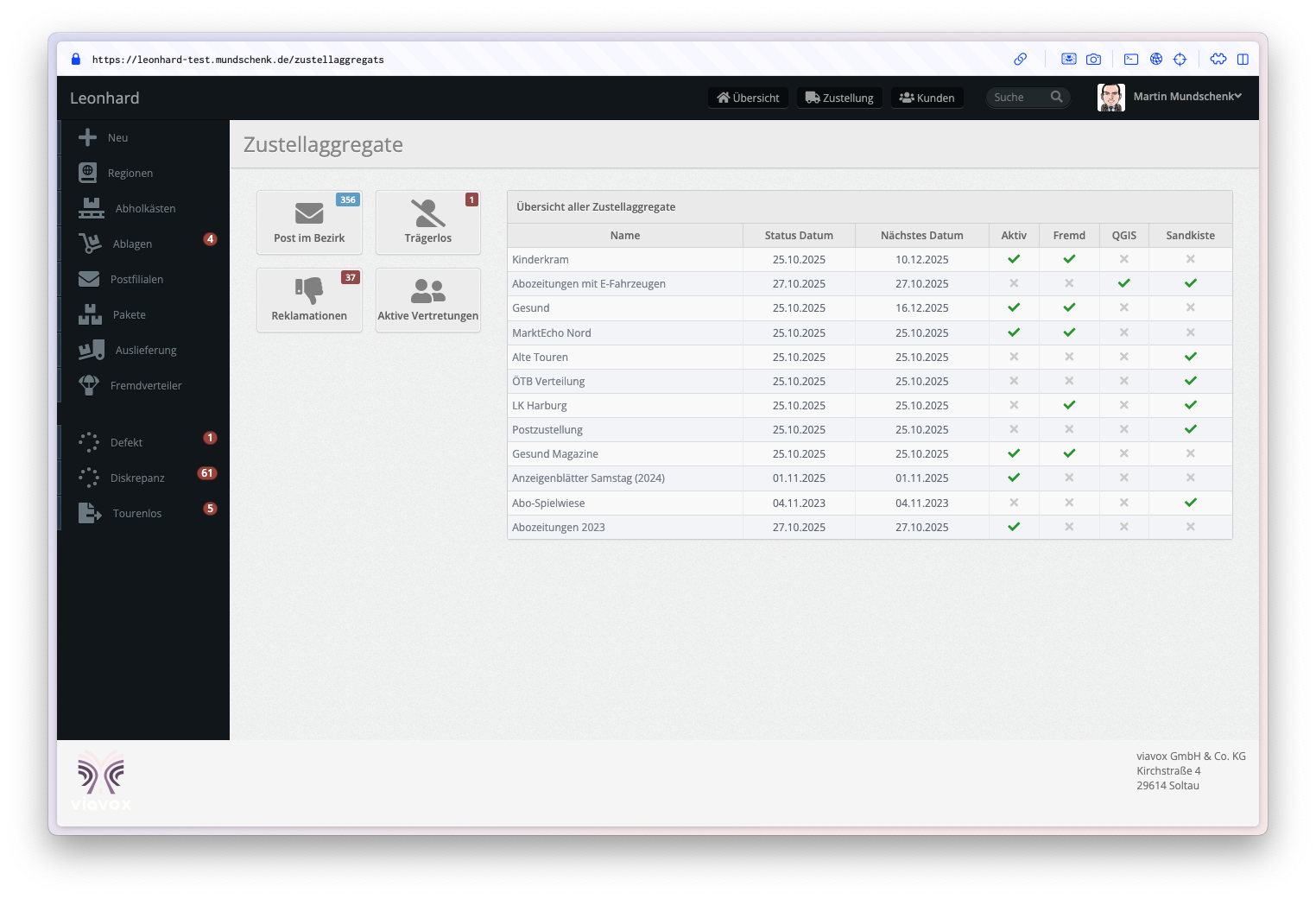1316x899 pixels.
Task: Open the Post im Bezirk tile
Action: point(309,223)
